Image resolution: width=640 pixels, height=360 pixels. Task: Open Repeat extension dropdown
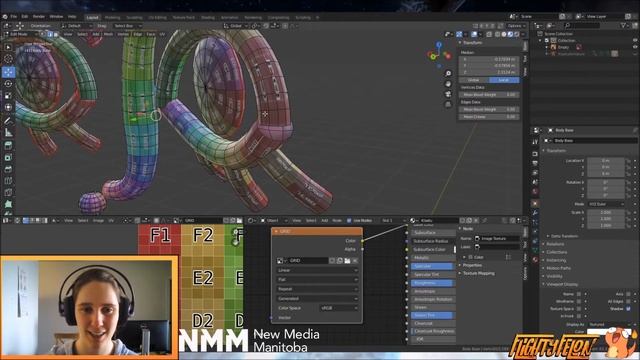(317, 289)
